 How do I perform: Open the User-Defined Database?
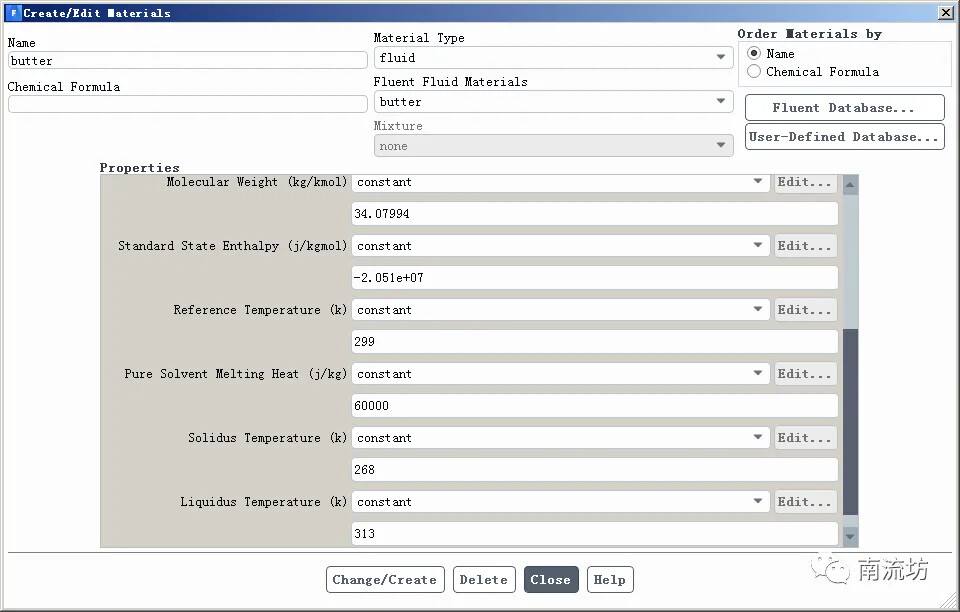pyautogui.click(x=844, y=137)
